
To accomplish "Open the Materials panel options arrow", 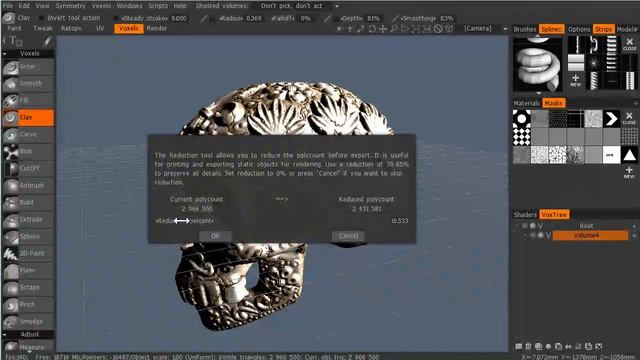I will [636, 103].
